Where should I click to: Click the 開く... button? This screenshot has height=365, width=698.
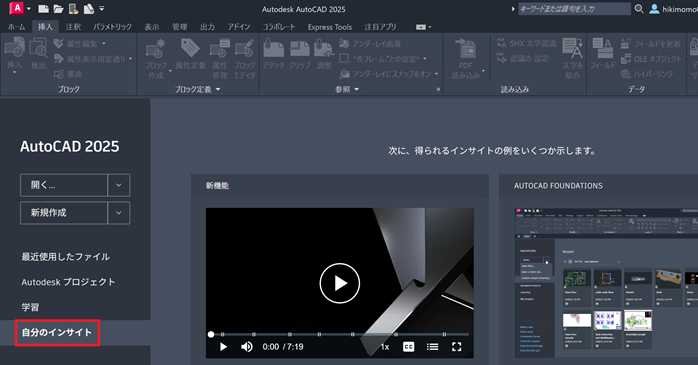click(x=64, y=185)
